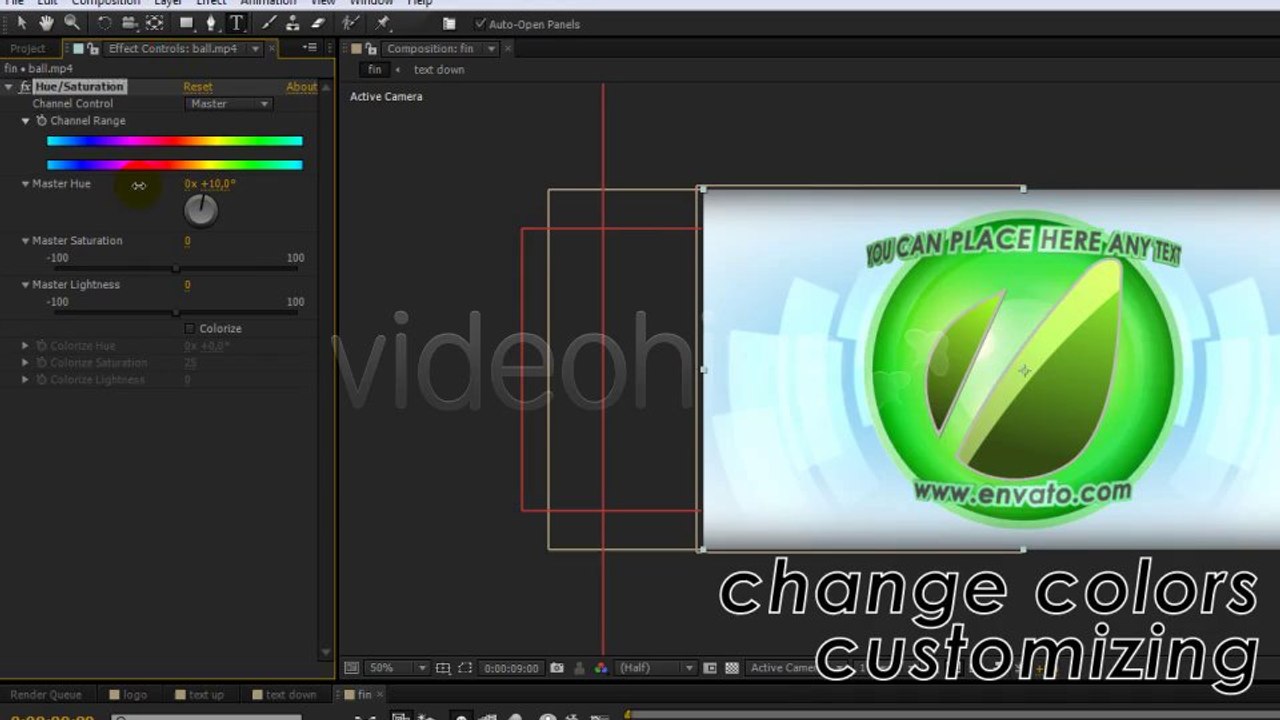The image size is (1280, 720).
Task: Select the Pen tool
Action: tap(211, 23)
